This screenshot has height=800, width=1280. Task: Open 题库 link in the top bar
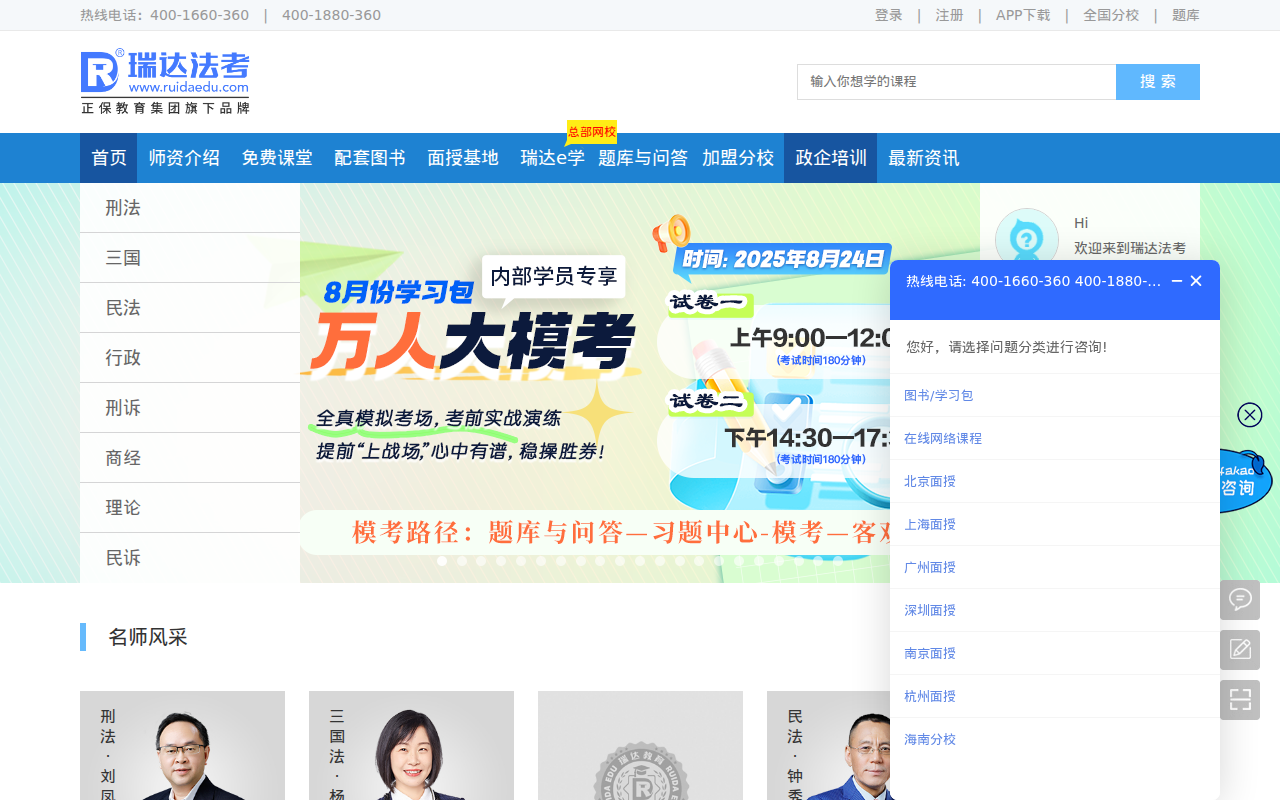(1186, 15)
